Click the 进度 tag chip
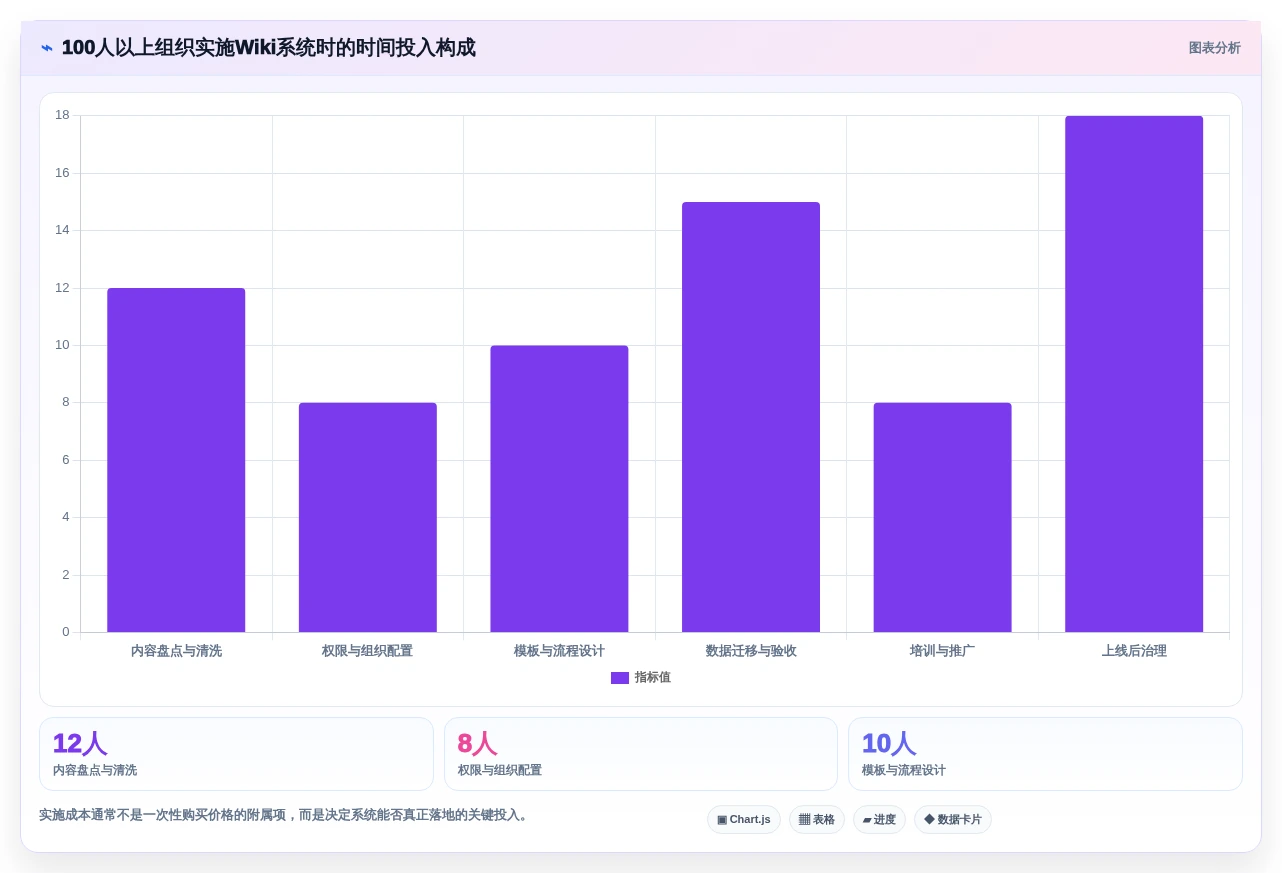 pyautogui.click(x=879, y=820)
